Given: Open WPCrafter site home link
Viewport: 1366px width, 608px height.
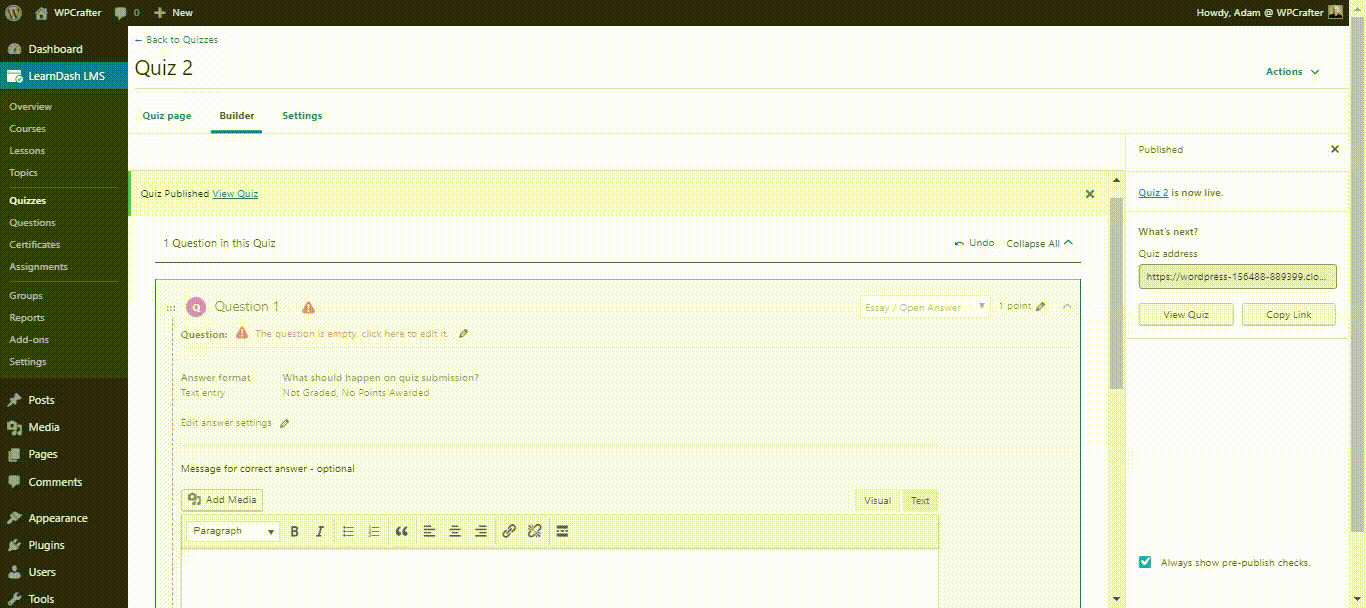Looking at the screenshot, I should tap(68, 13).
